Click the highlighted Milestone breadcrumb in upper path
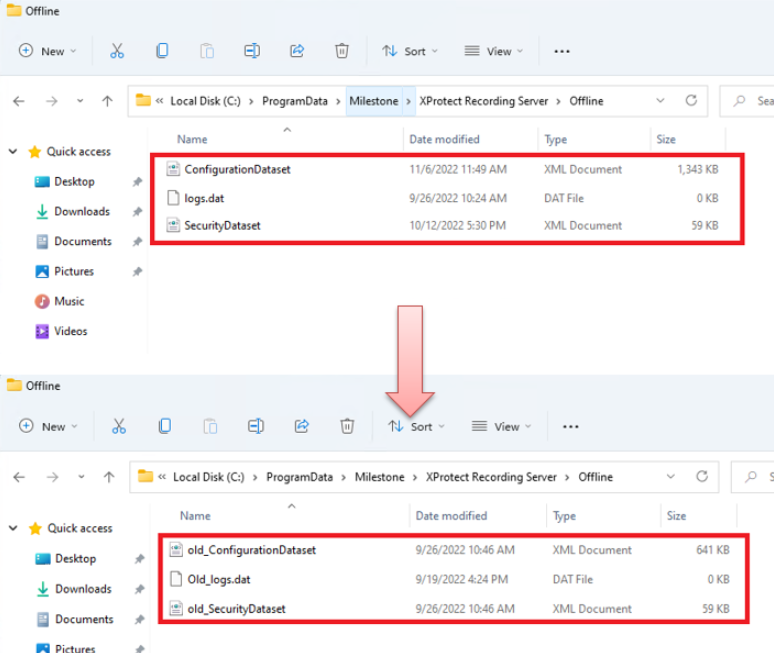Screen dimensions: 774x653 click(373, 101)
